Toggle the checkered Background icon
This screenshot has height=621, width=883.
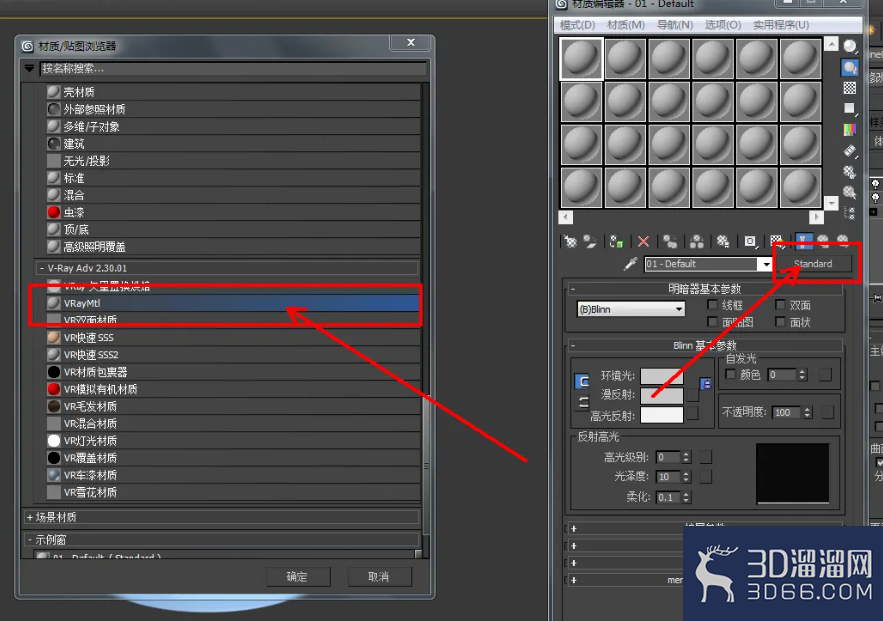[850, 88]
